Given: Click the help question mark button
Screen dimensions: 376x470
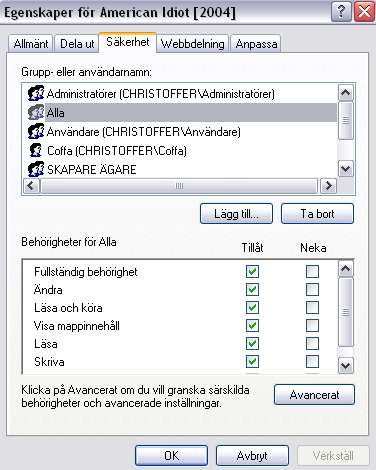Looking at the screenshot, I should point(341,12).
